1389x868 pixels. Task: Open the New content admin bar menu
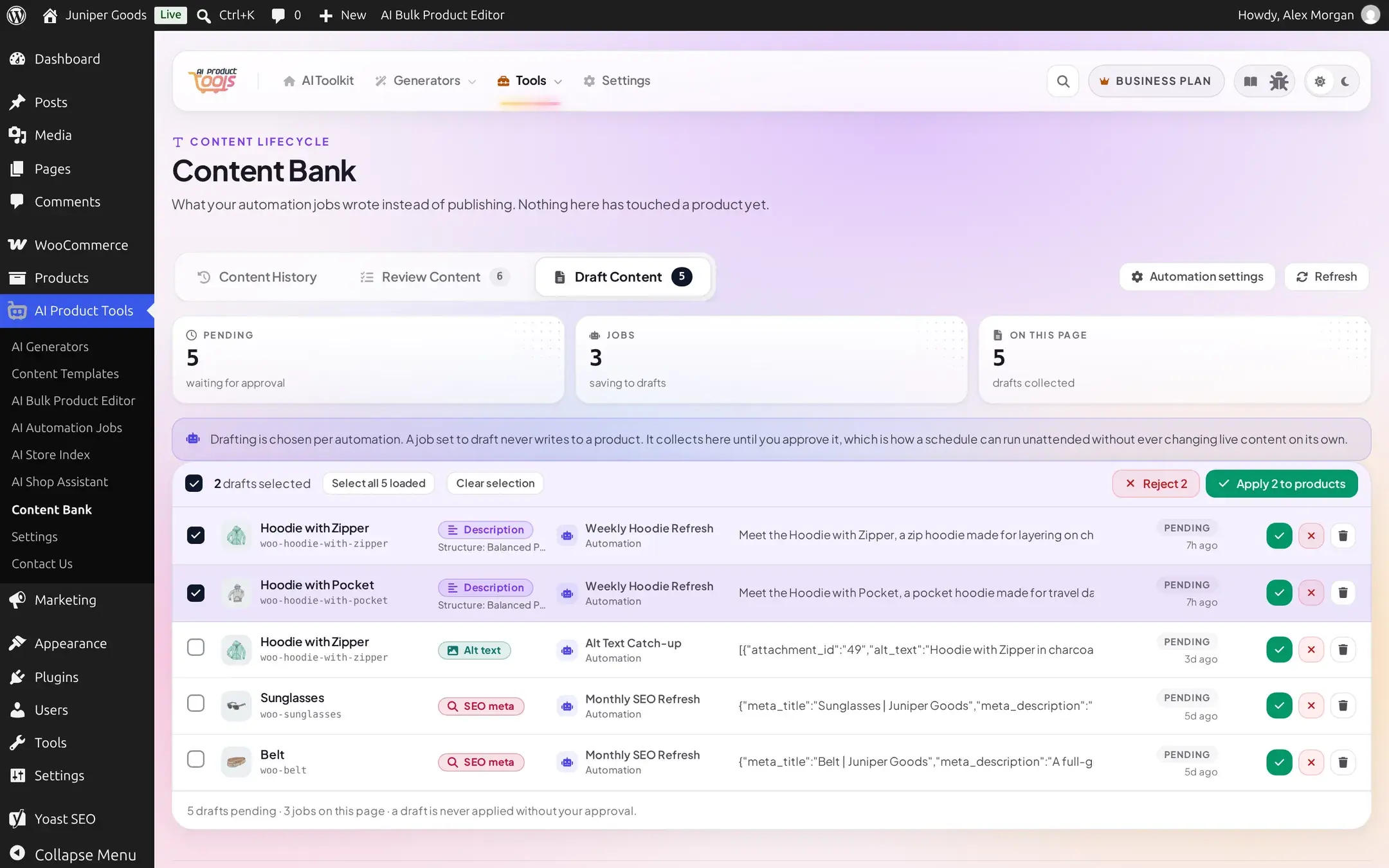(343, 15)
